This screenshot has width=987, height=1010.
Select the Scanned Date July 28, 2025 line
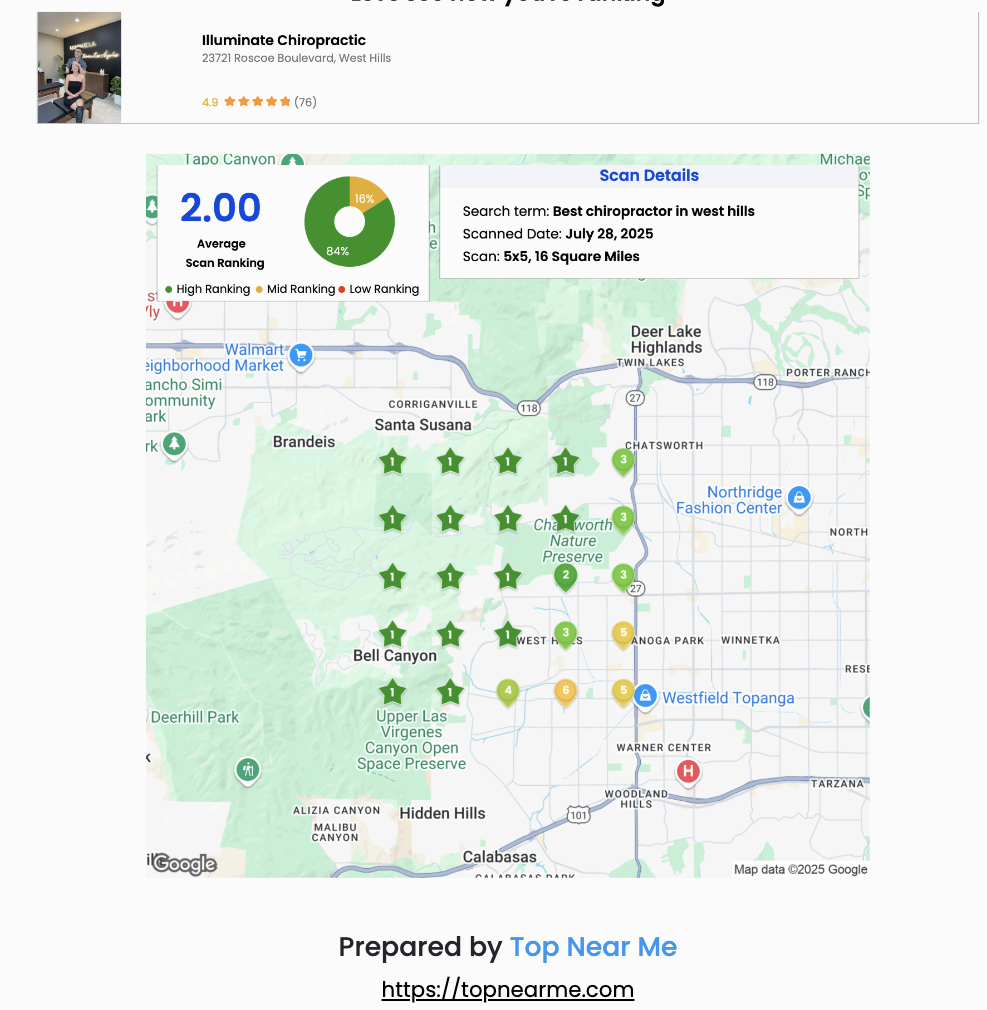(x=558, y=234)
